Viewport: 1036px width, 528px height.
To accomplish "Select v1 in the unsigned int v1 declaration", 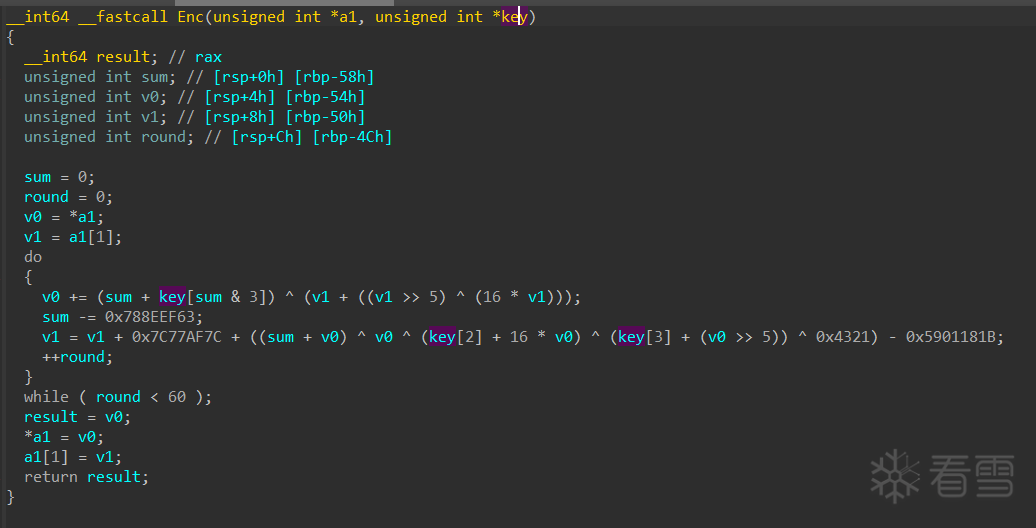I will pos(150,117).
